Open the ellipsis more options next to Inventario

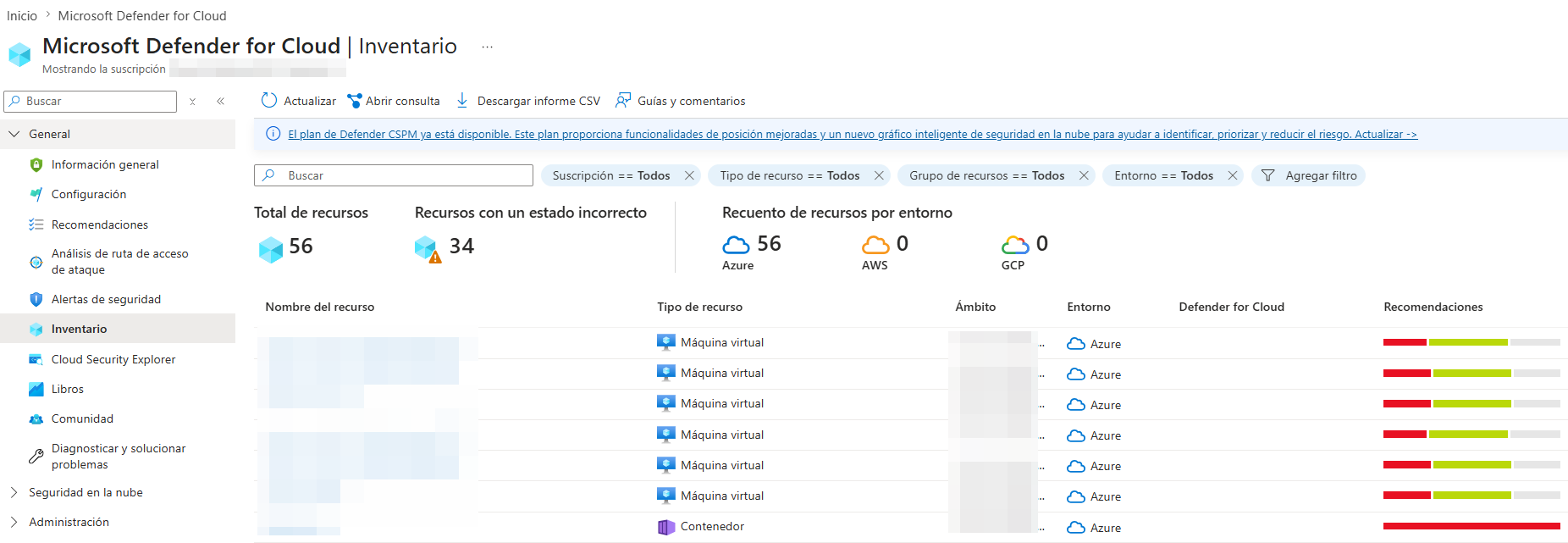coord(487,47)
